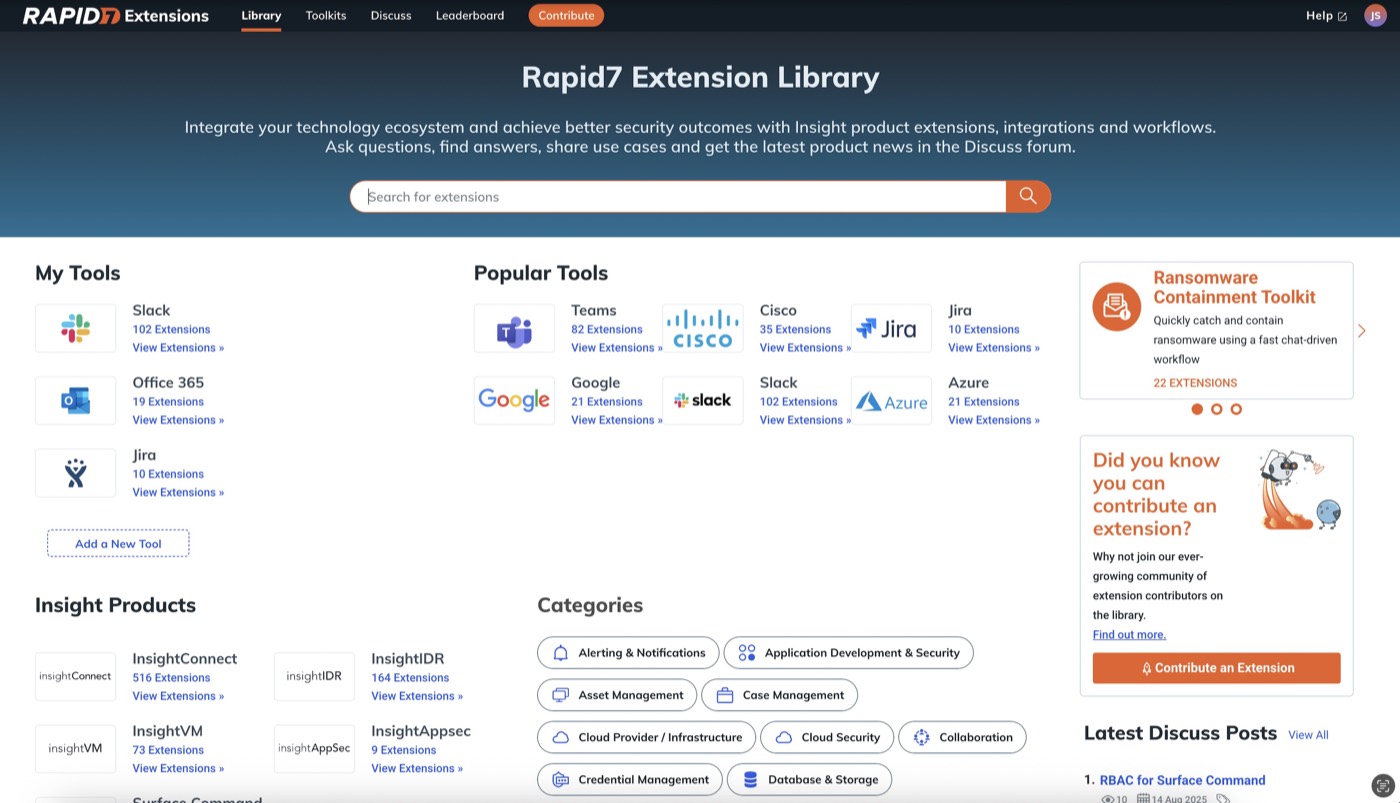This screenshot has width=1400, height=803.
Task: Click the Jira logo under My Tools
Action: coord(76,472)
